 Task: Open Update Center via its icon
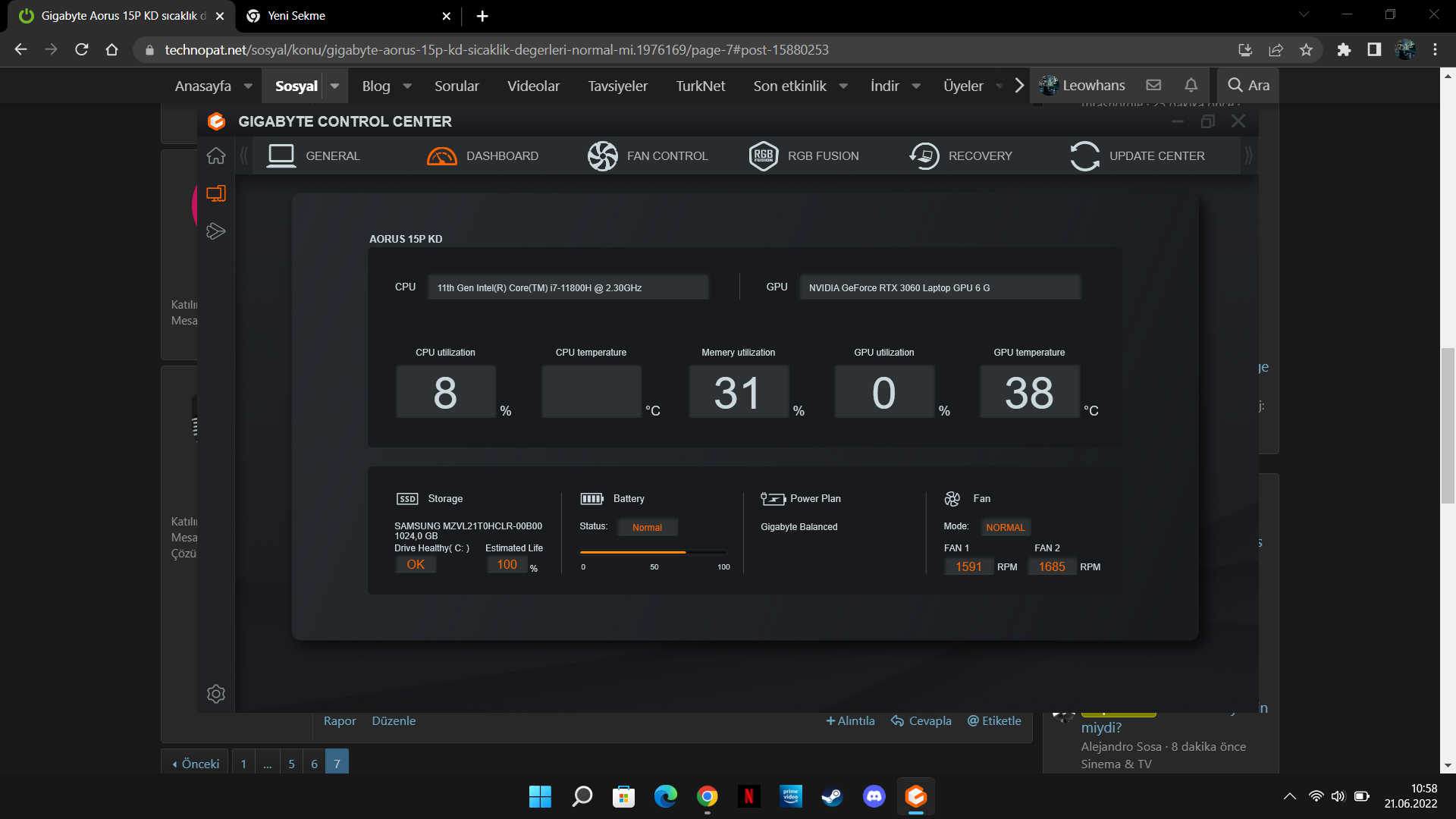click(x=1084, y=156)
